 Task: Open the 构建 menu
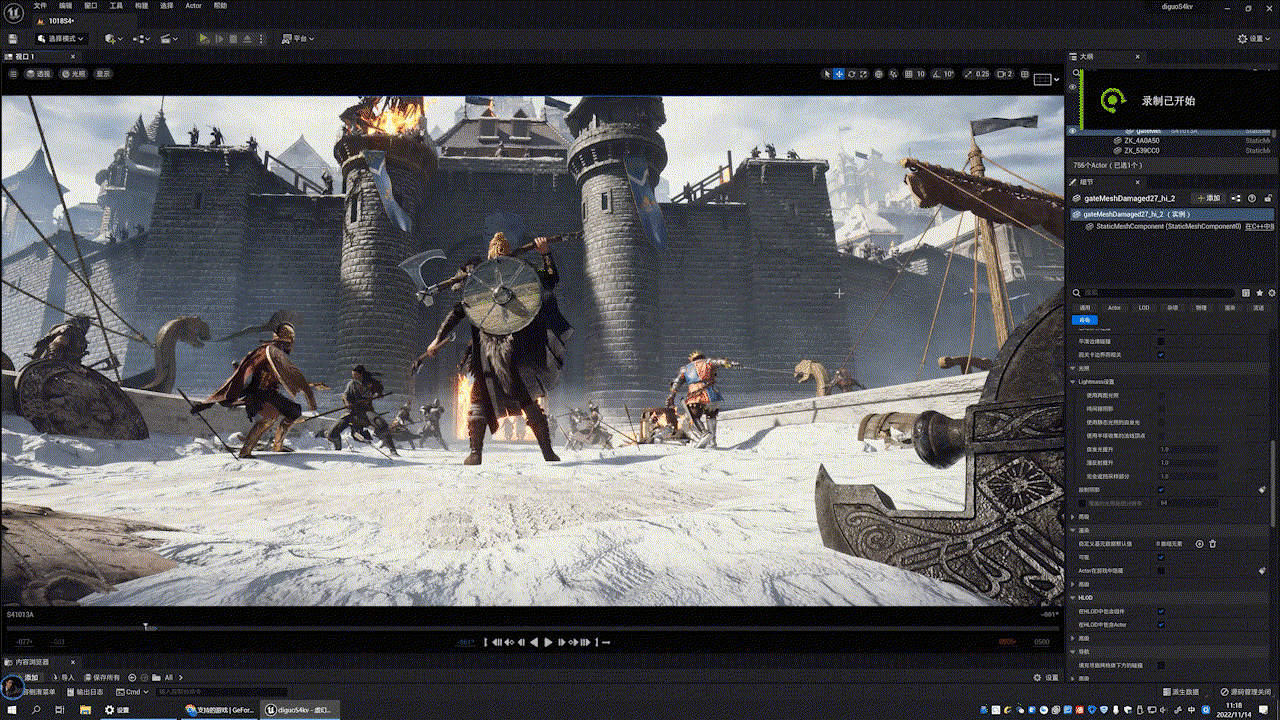click(140, 5)
